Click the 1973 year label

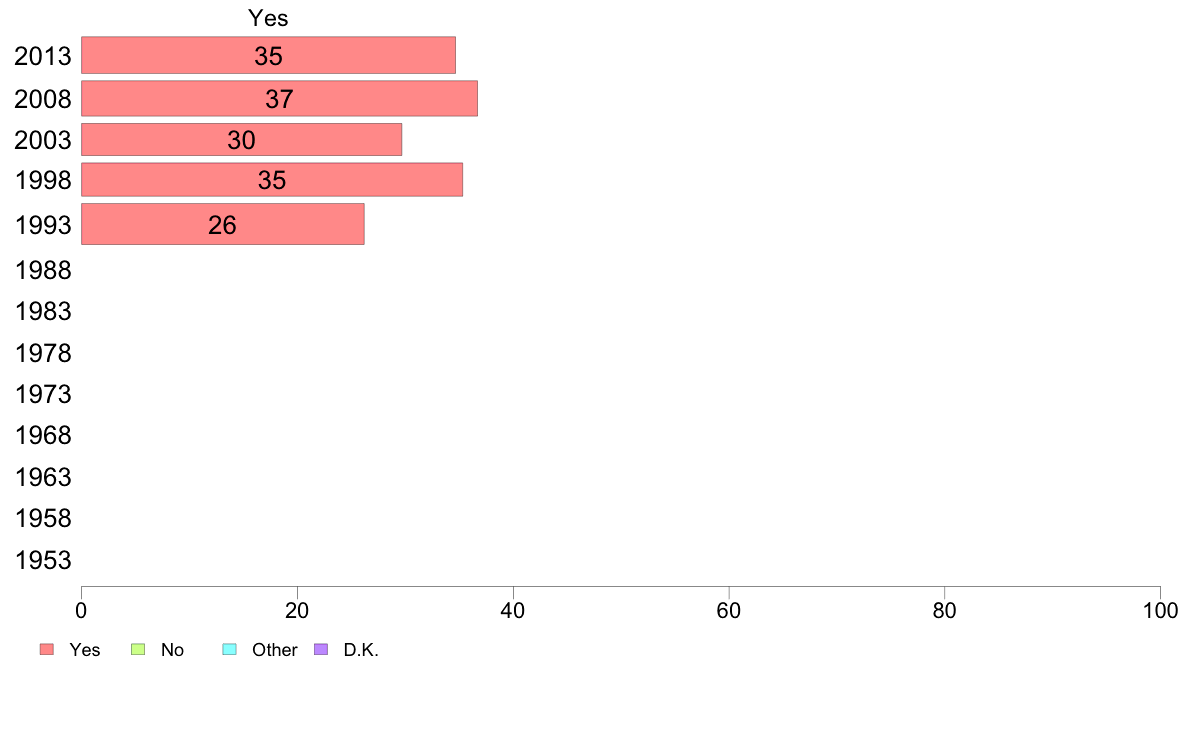(43, 394)
